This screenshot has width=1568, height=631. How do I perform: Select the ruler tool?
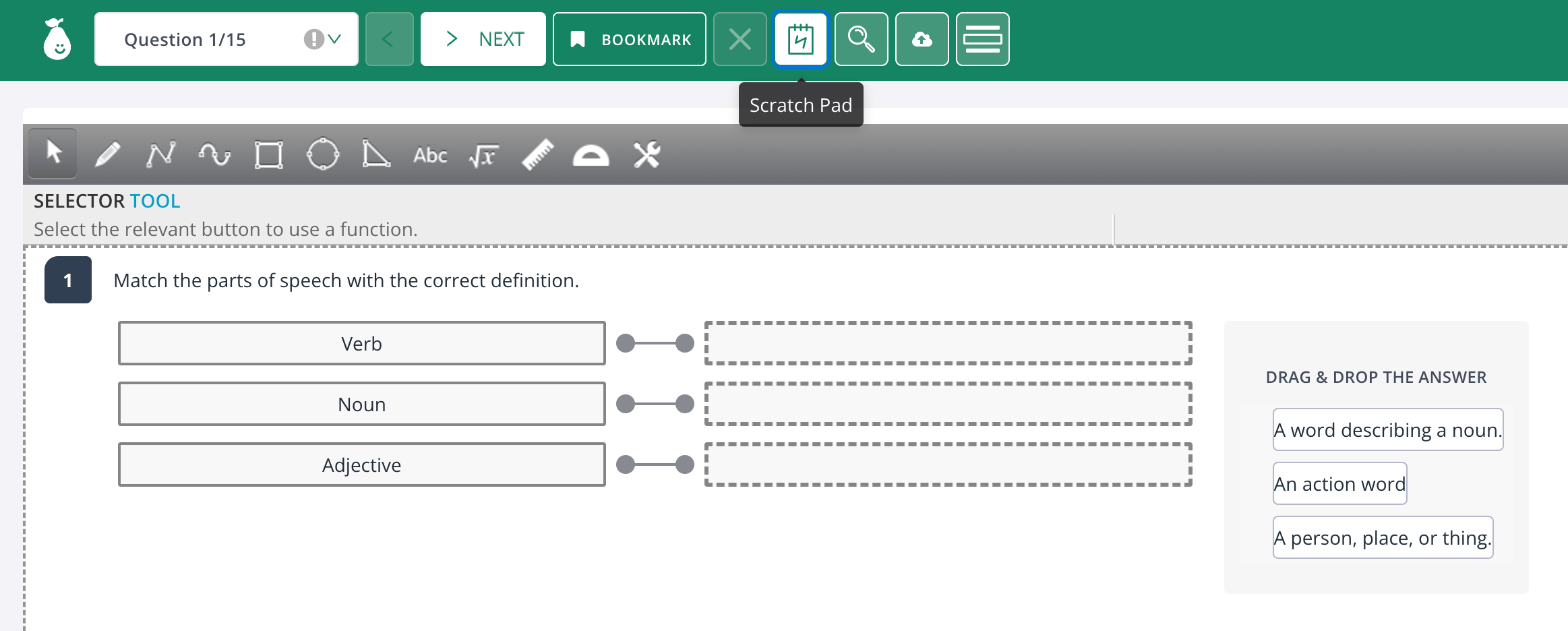tap(538, 154)
